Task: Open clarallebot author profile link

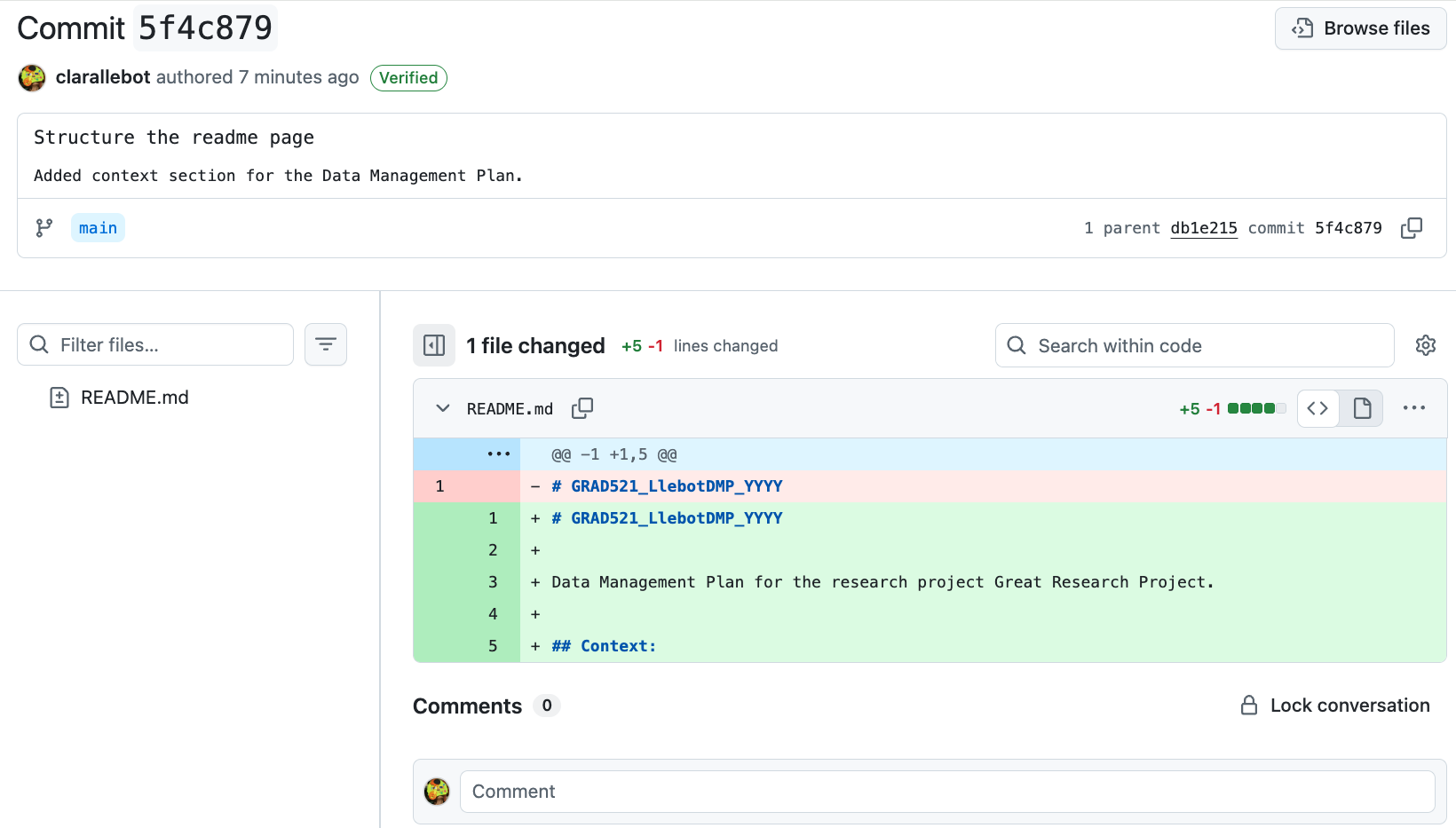Action: [103, 77]
